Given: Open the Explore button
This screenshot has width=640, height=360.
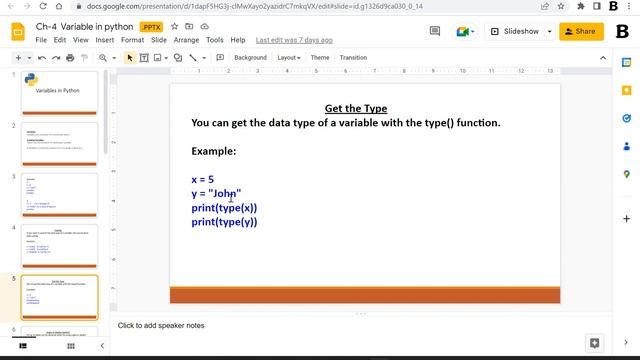Looking at the screenshot, I should pos(594,343).
